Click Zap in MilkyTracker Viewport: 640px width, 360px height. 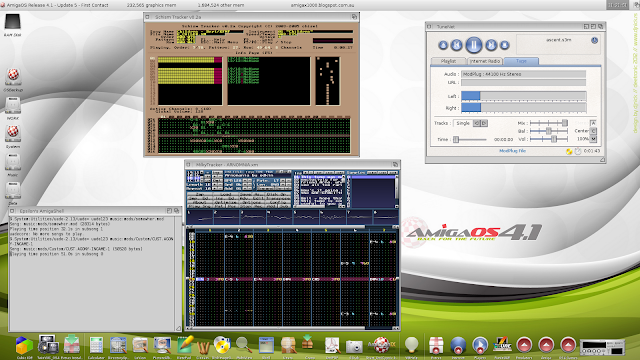pos(200,194)
